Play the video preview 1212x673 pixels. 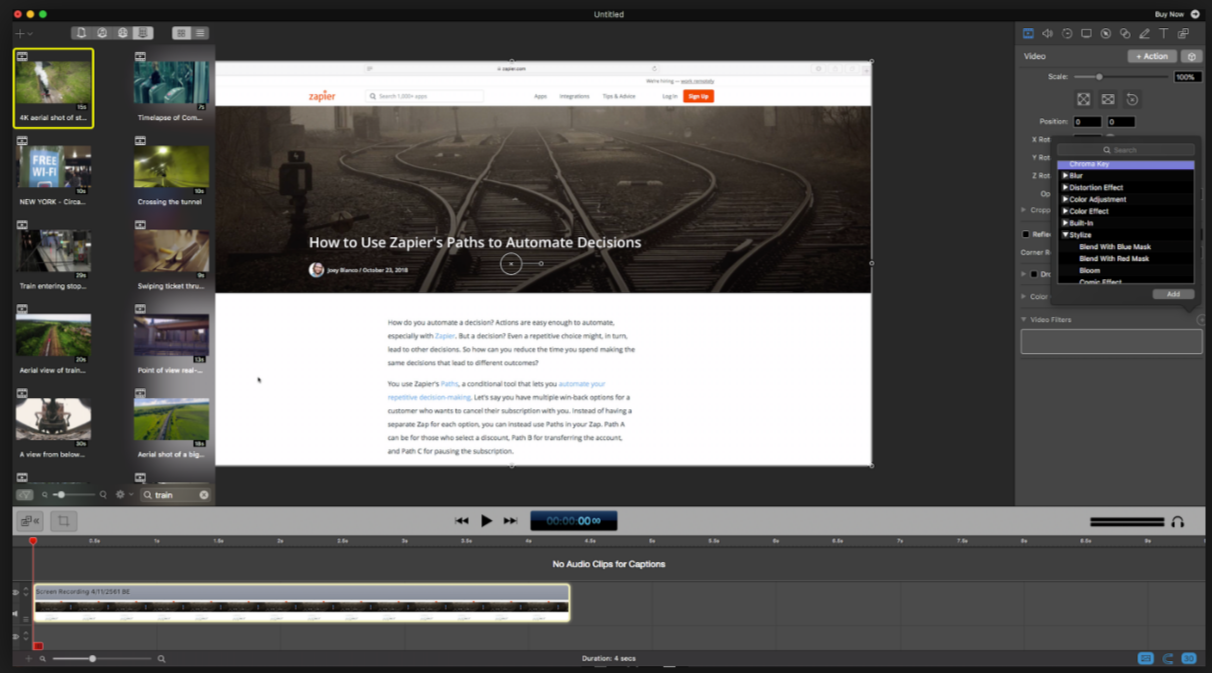click(x=486, y=521)
